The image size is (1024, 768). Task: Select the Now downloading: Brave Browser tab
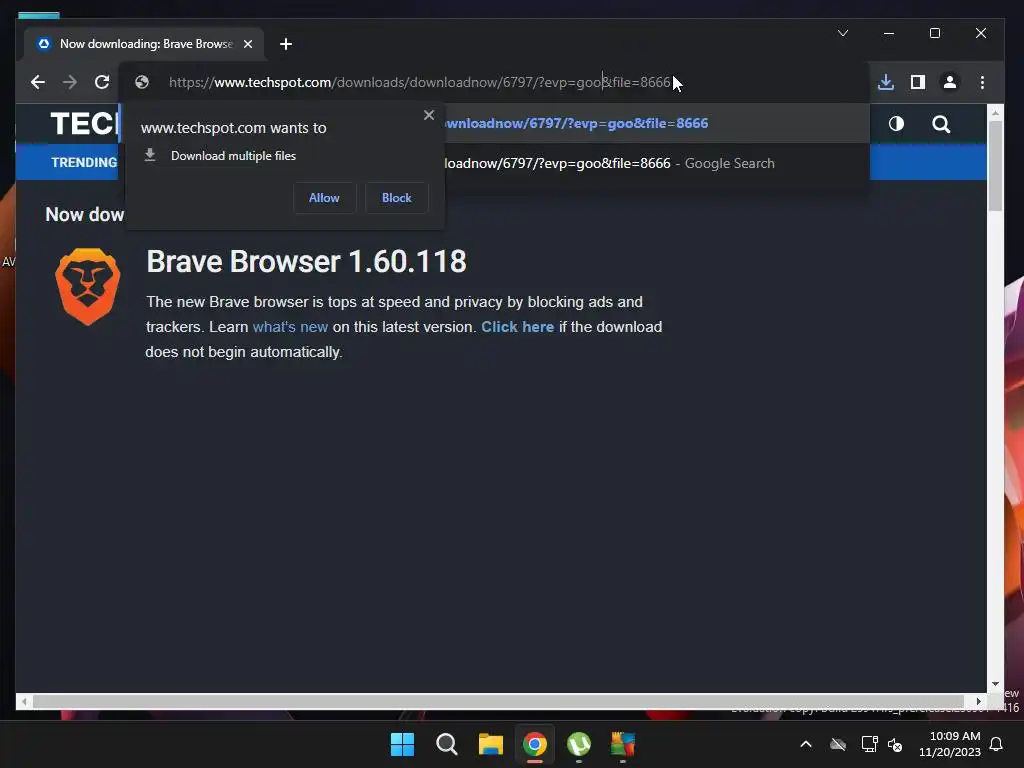144,44
